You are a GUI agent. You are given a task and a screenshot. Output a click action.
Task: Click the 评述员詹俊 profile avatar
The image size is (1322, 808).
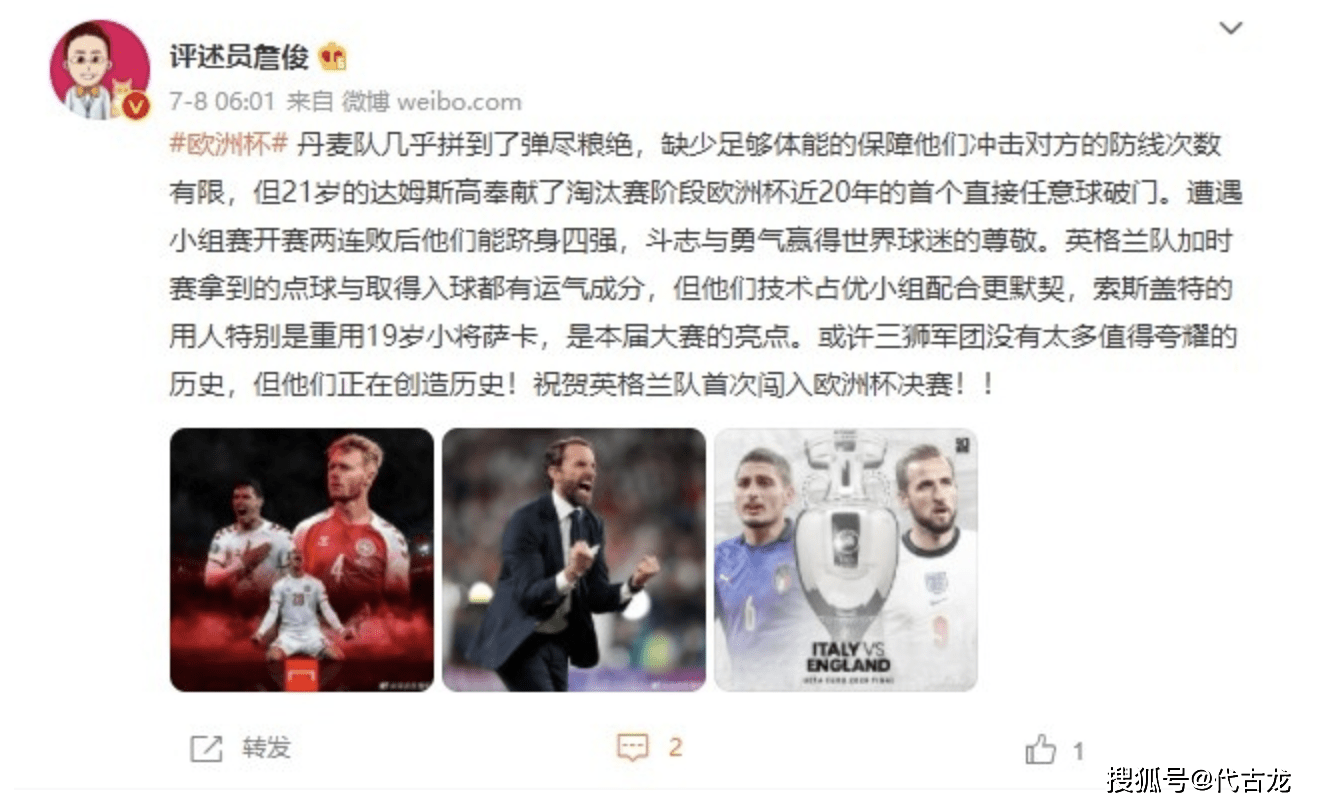(x=100, y=70)
